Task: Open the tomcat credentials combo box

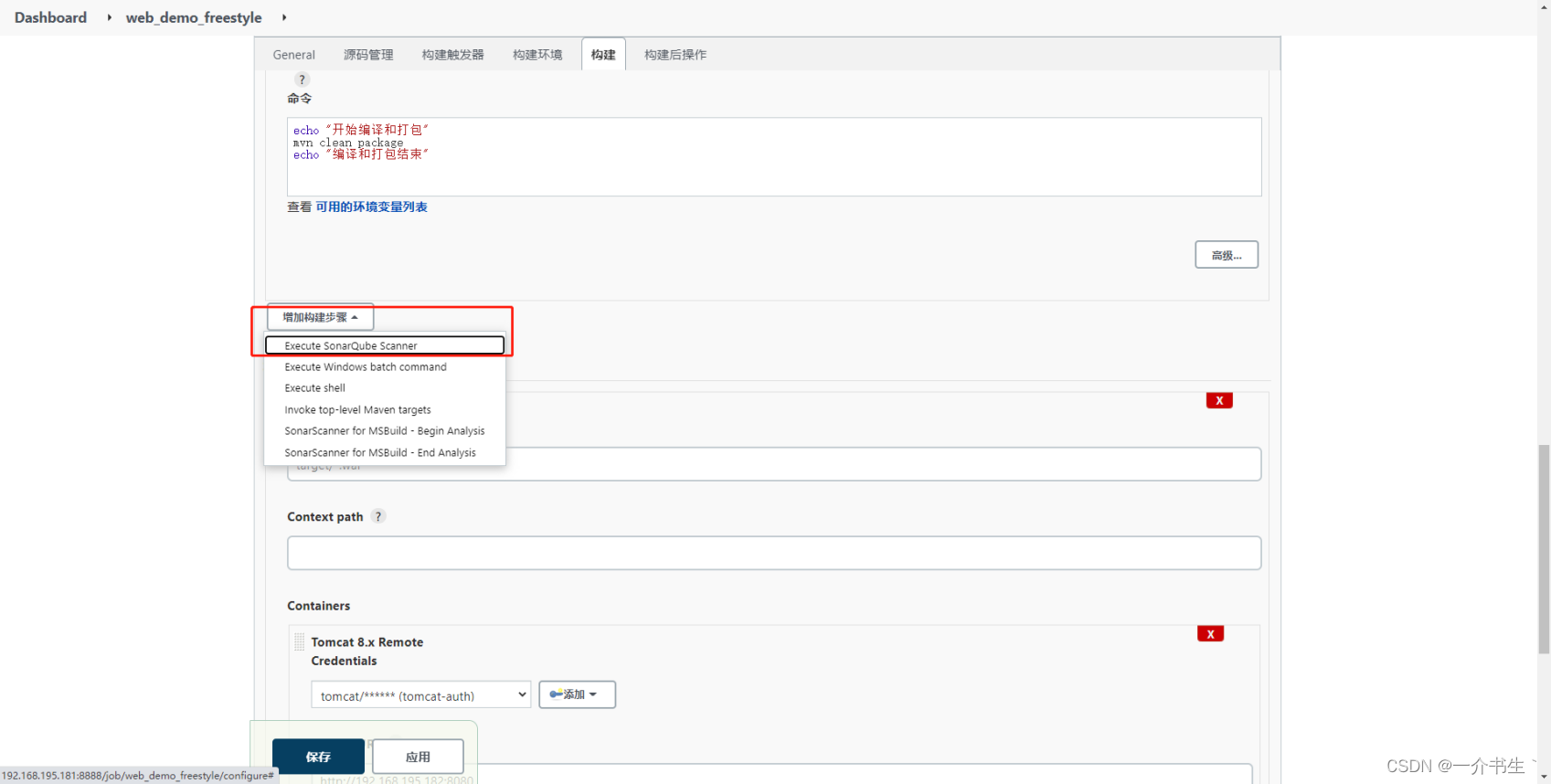Action: click(420, 695)
